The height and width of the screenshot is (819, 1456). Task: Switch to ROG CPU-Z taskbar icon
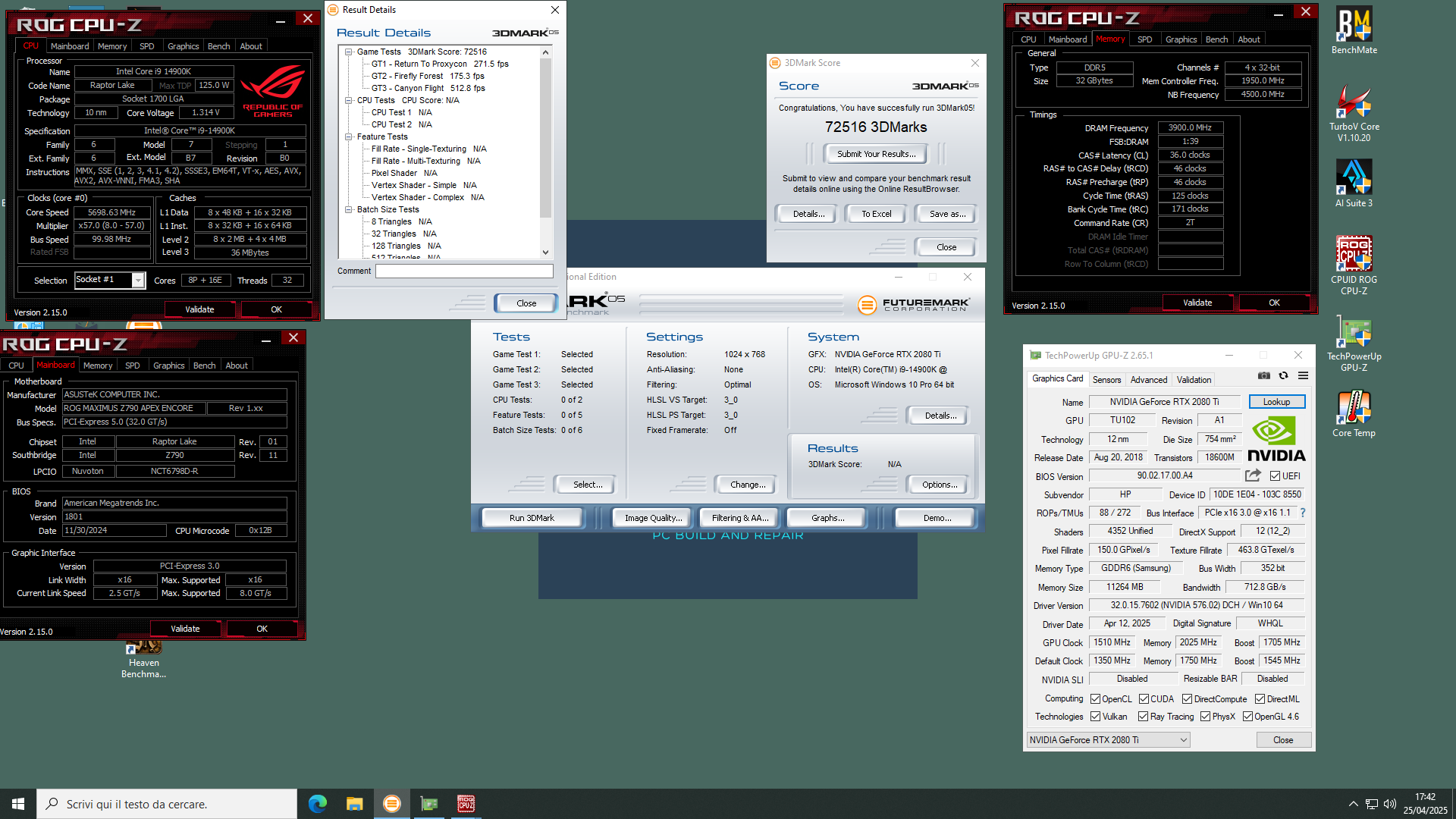[466, 804]
